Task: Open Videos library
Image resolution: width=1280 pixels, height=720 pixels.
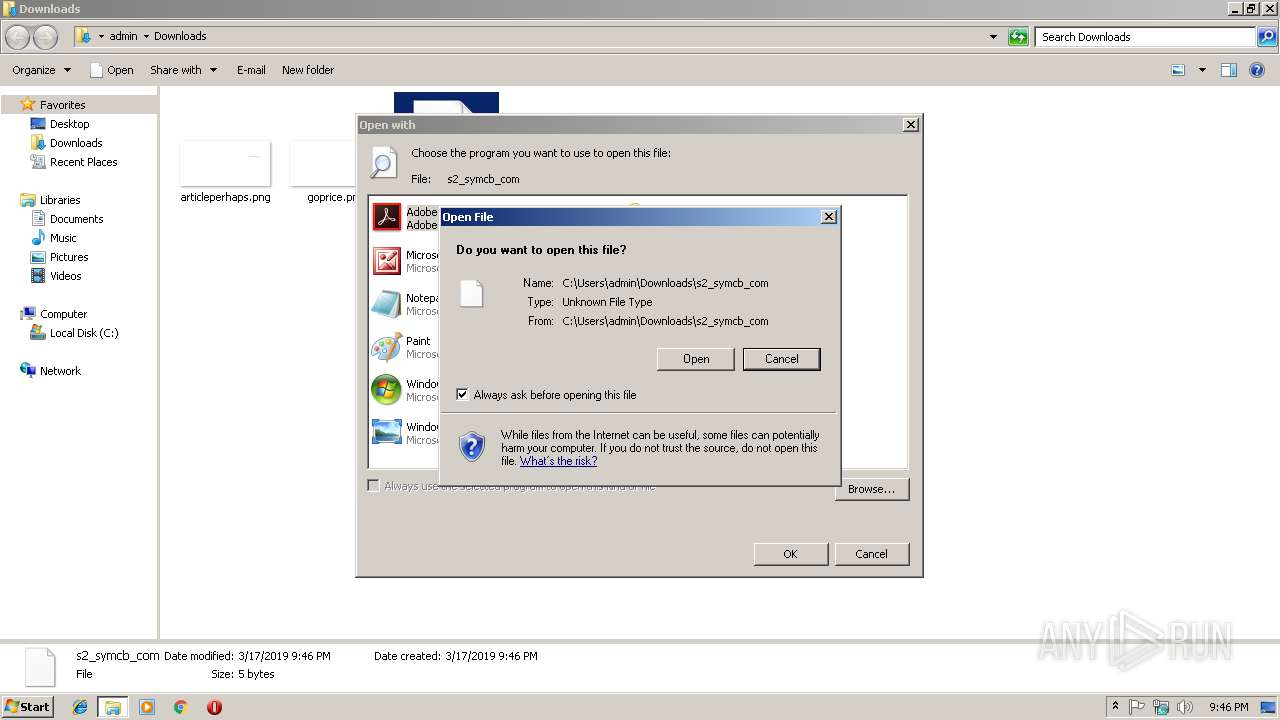Action: click(x=66, y=276)
